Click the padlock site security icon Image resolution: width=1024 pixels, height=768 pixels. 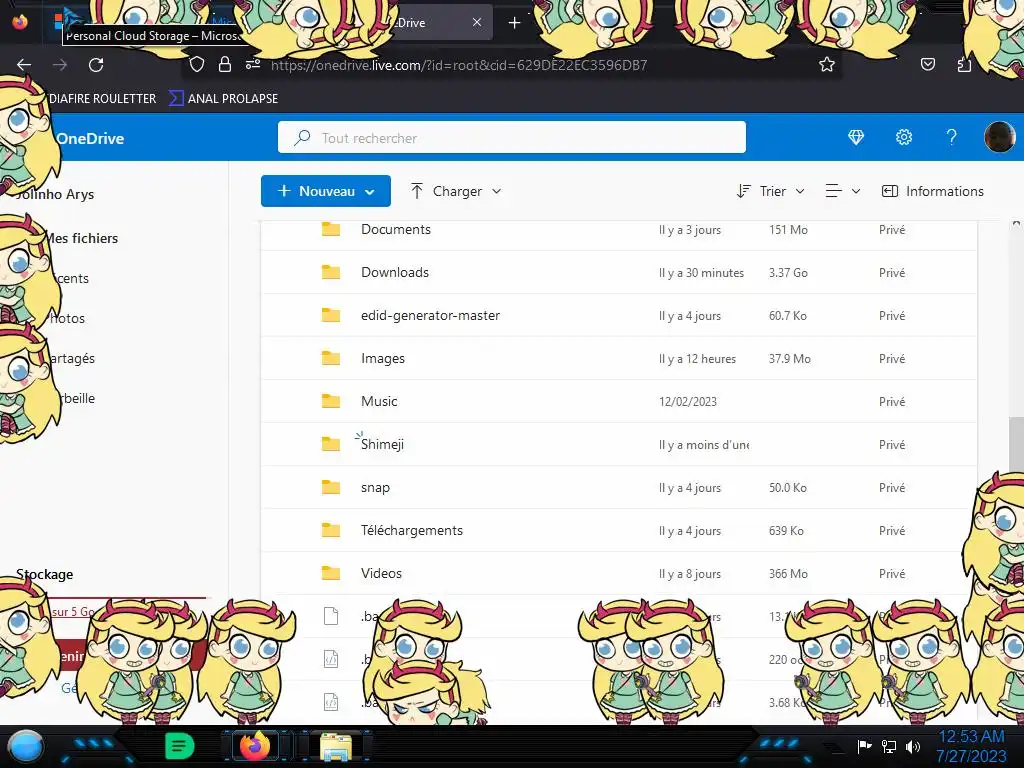(225, 64)
